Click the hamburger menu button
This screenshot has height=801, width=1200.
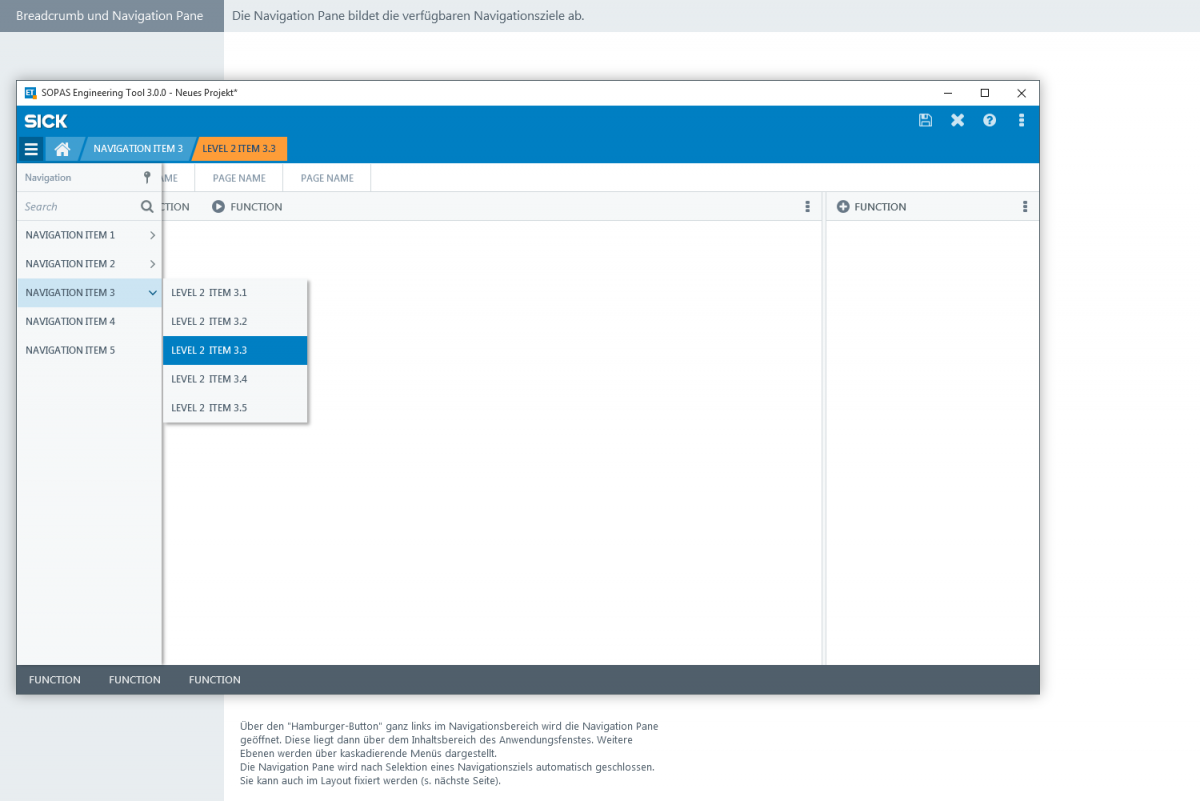click(31, 149)
